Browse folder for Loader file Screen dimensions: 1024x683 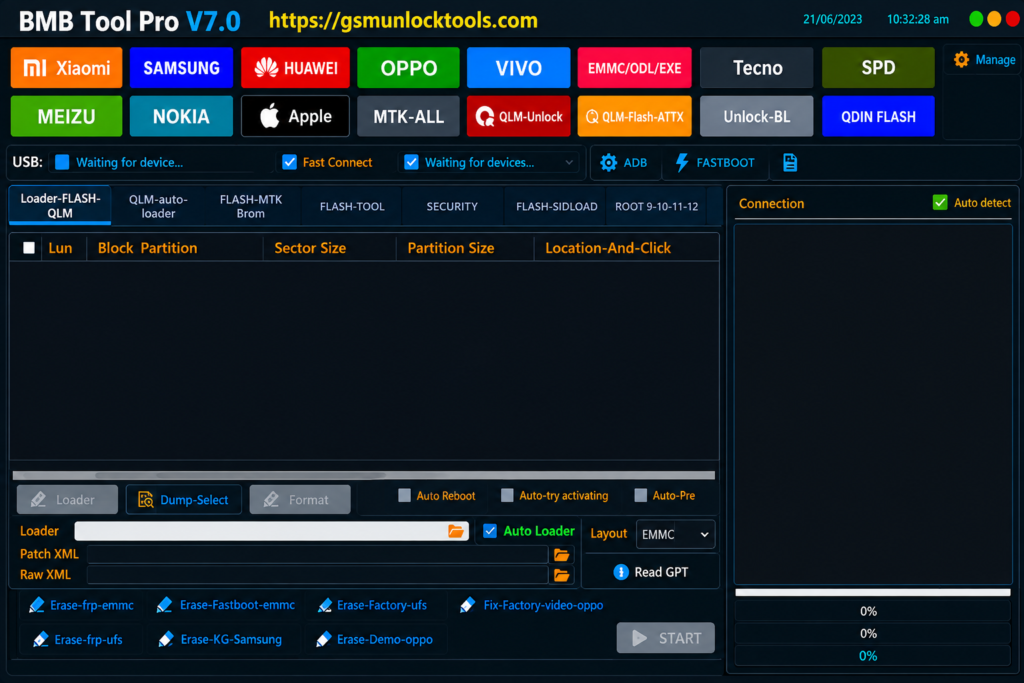456,531
